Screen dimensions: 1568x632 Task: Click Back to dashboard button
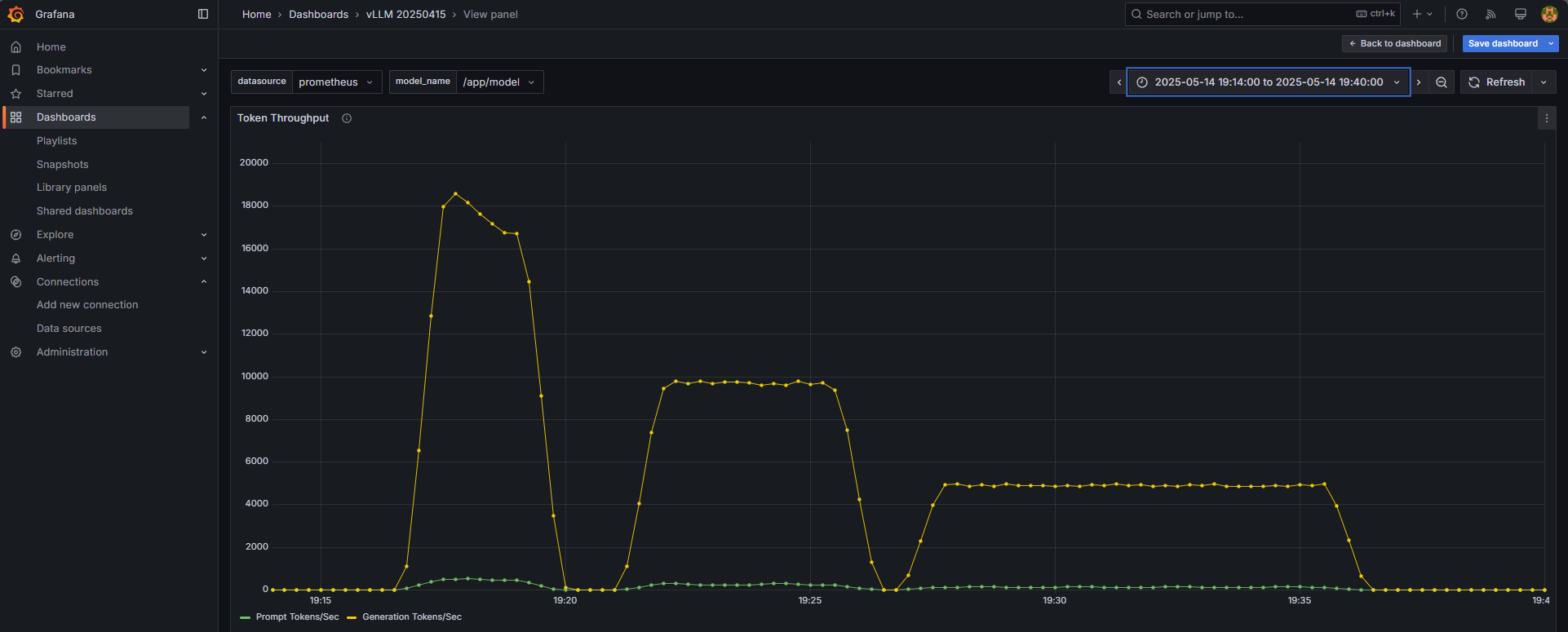(x=1395, y=43)
